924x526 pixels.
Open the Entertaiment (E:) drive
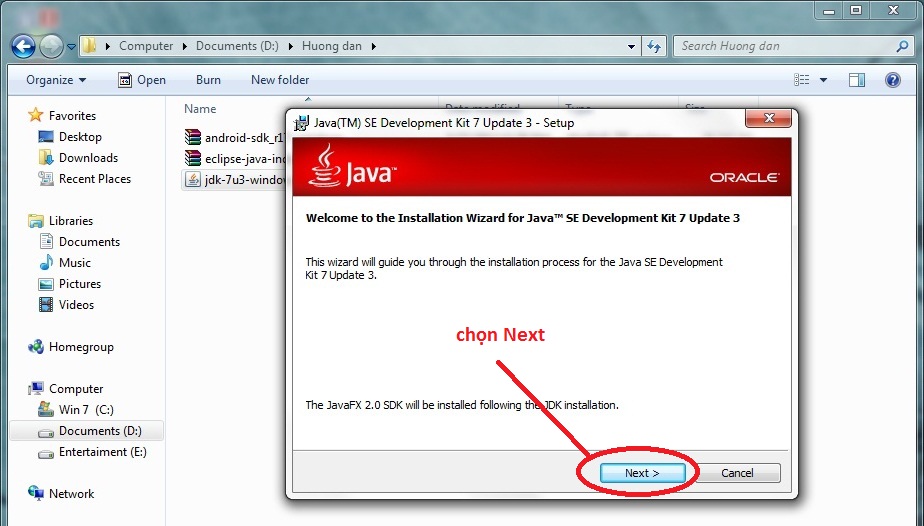pos(93,452)
